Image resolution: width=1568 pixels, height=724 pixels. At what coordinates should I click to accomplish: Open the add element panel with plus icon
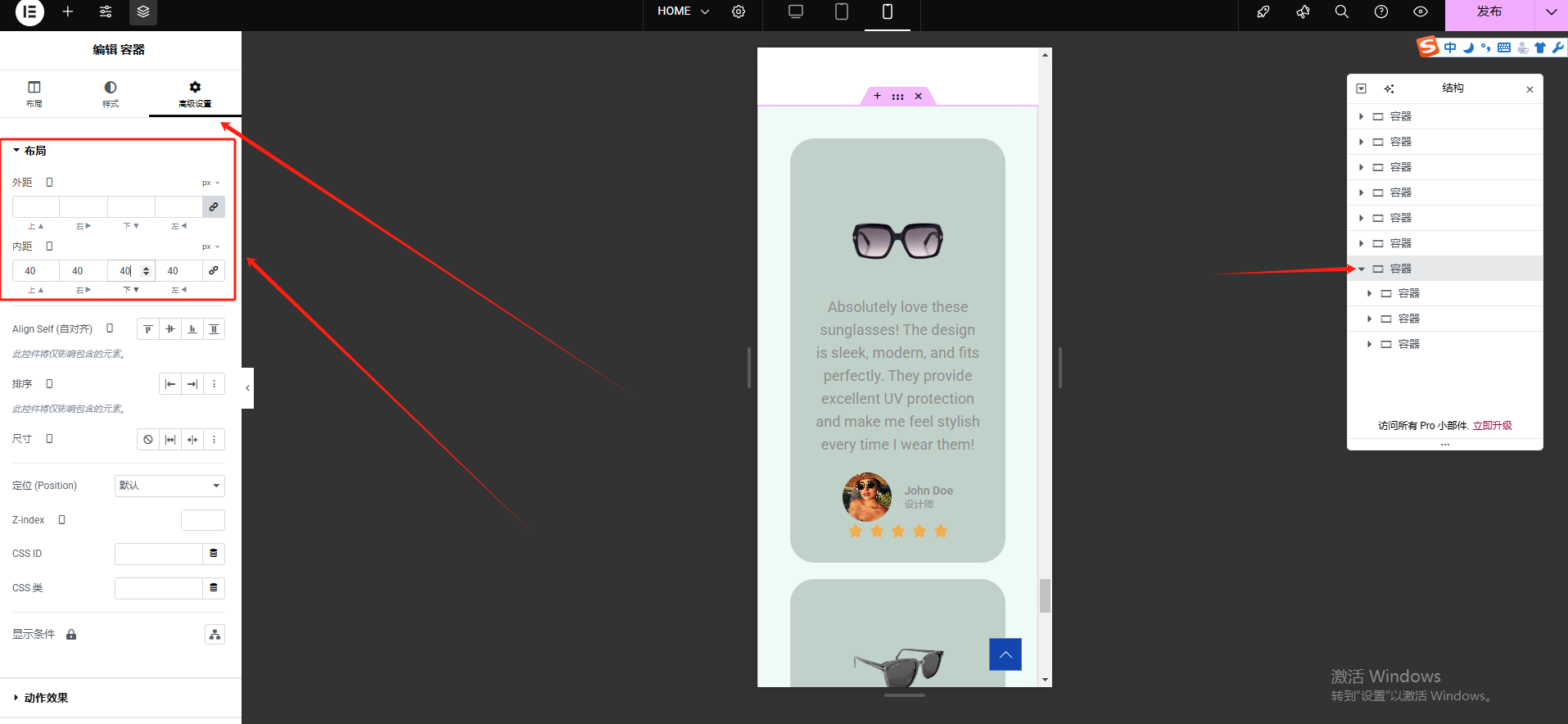point(68,11)
